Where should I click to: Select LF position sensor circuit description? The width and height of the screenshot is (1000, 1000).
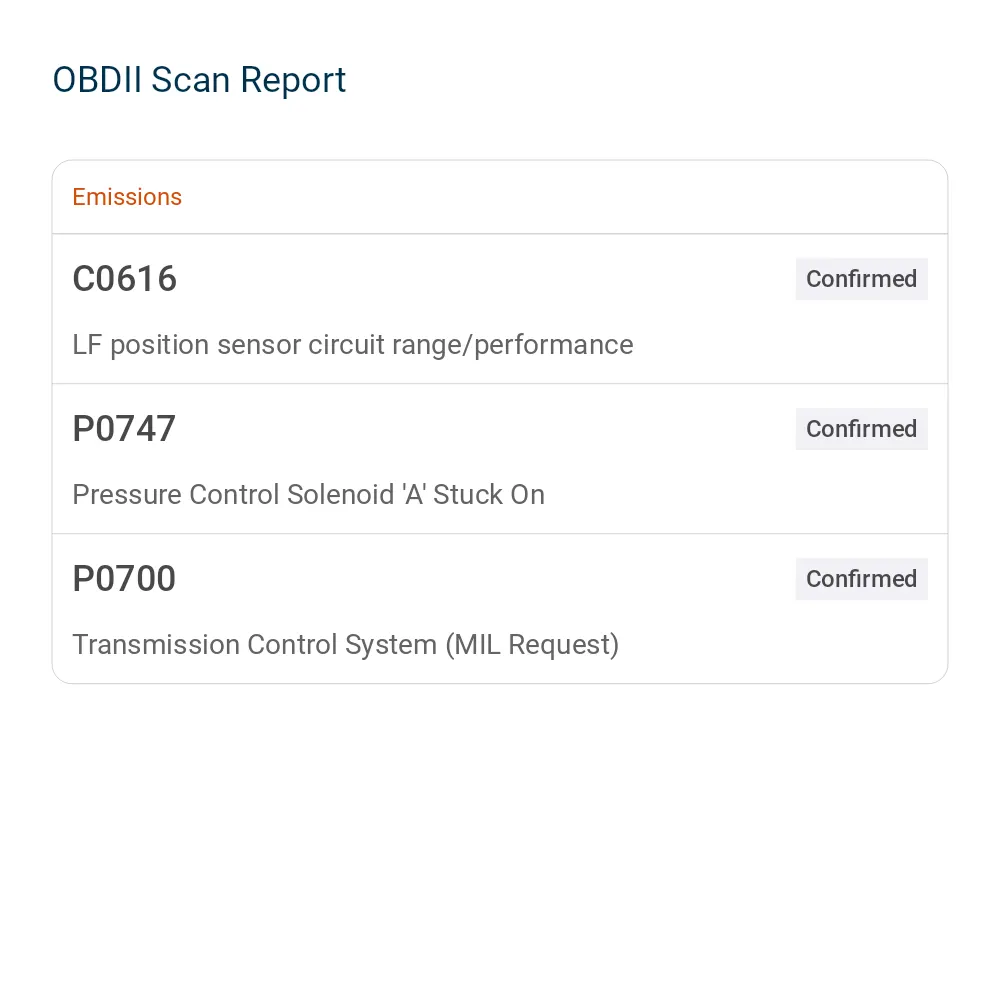tap(353, 345)
